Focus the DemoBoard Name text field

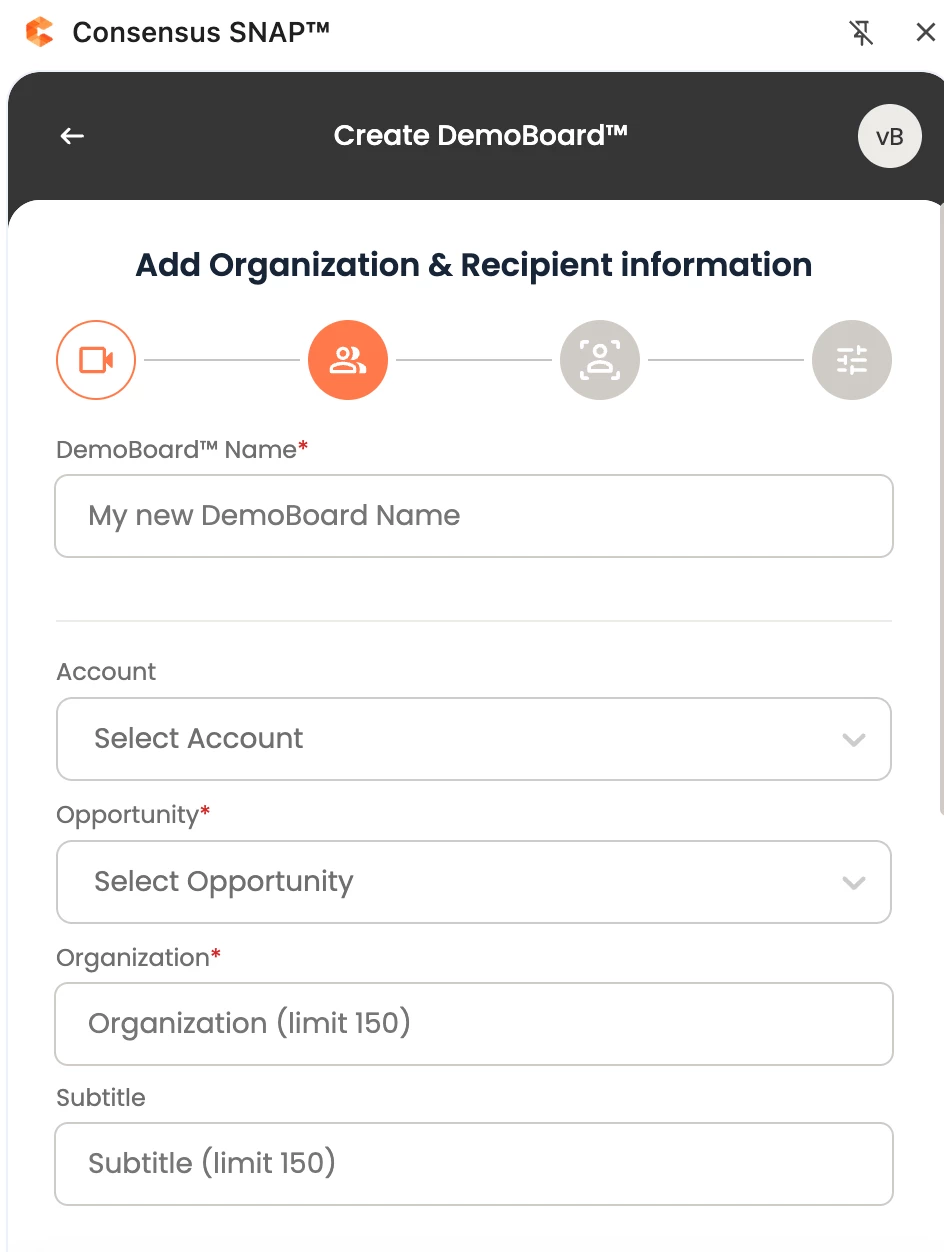coord(474,516)
